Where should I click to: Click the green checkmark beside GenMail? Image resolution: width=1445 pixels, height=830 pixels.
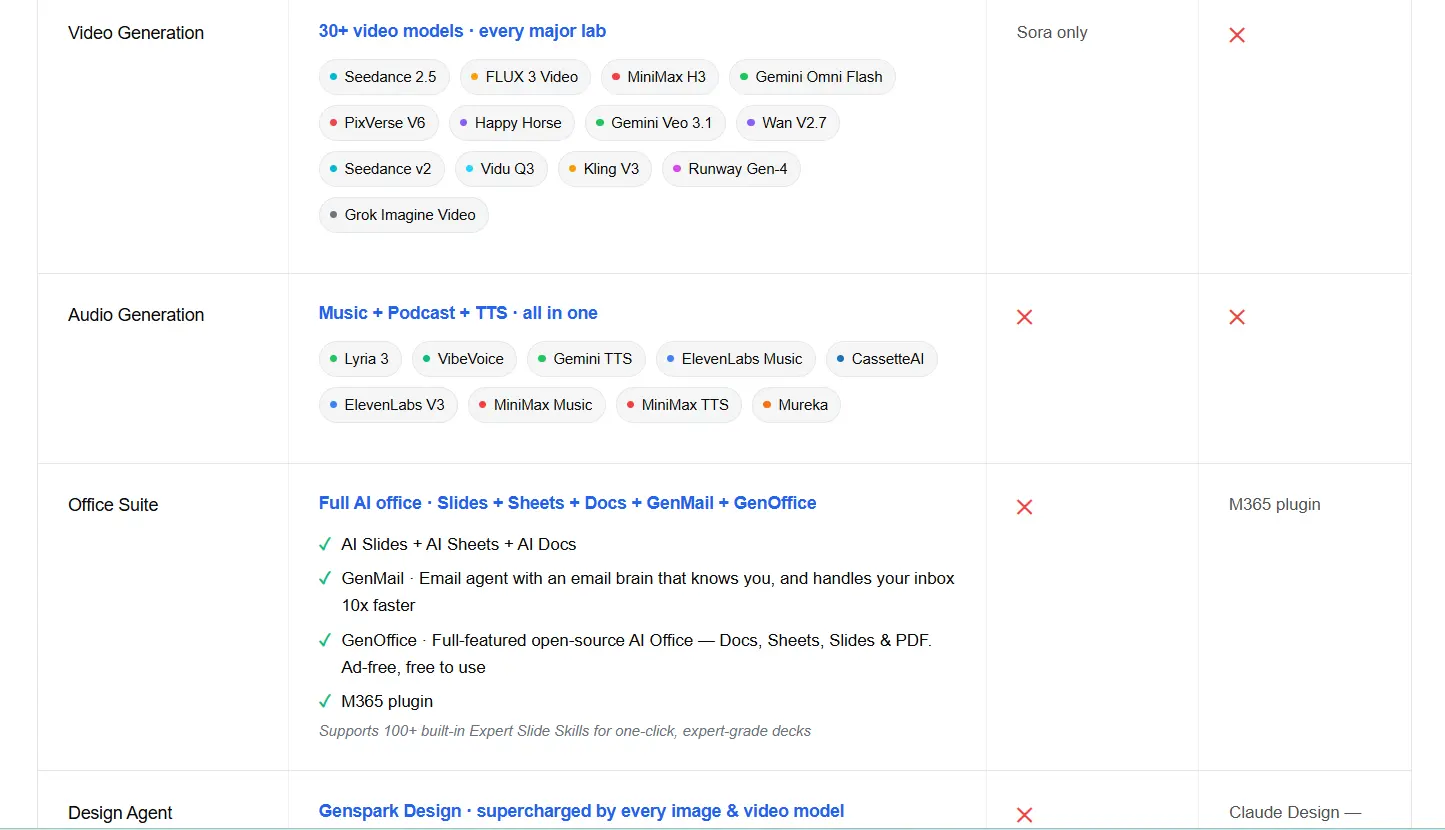pos(325,578)
